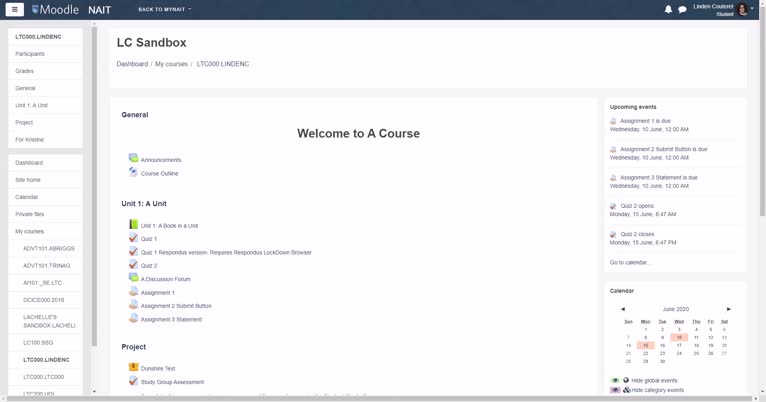Image resolution: width=766 pixels, height=402 pixels.
Task: Go to next month in calendar
Action: pos(728,309)
